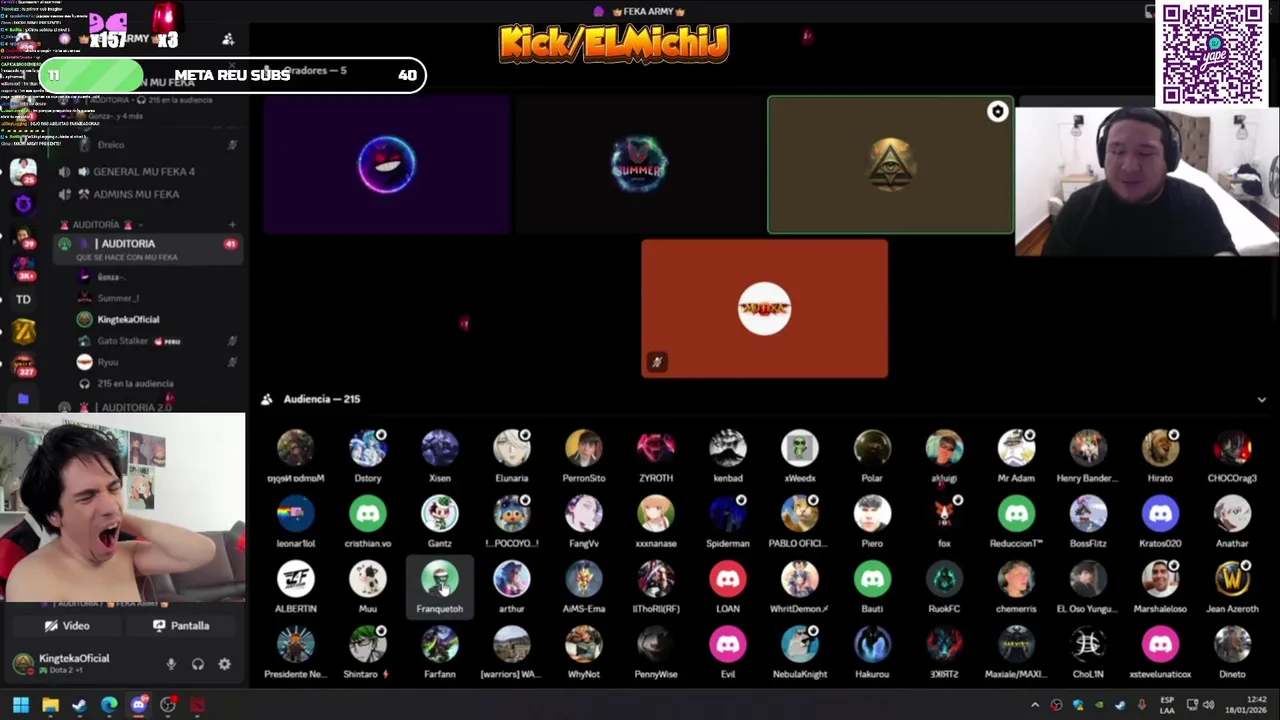Open audience member Dineto's avatar
This screenshot has height=720, width=1280.
(x=1232, y=645)
